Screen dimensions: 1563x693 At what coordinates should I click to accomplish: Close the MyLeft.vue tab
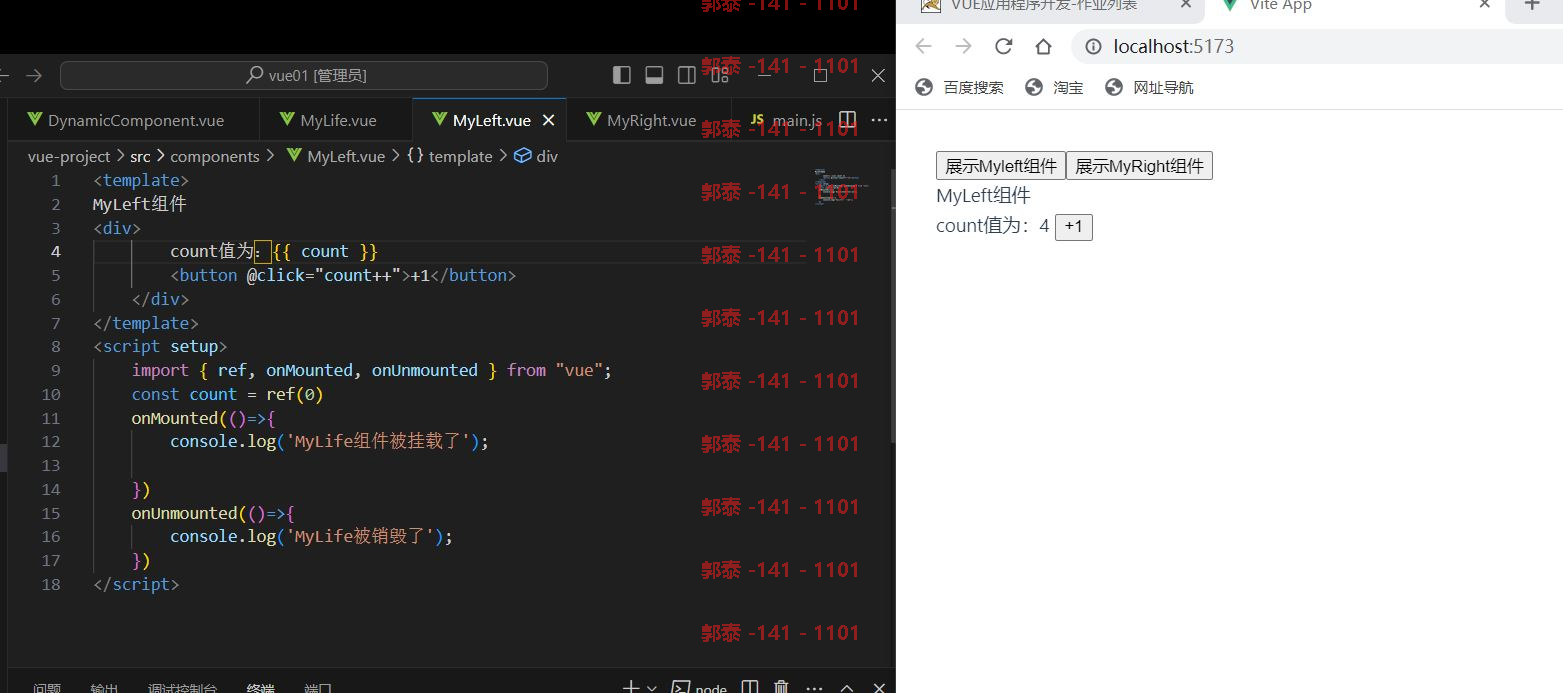548,120
